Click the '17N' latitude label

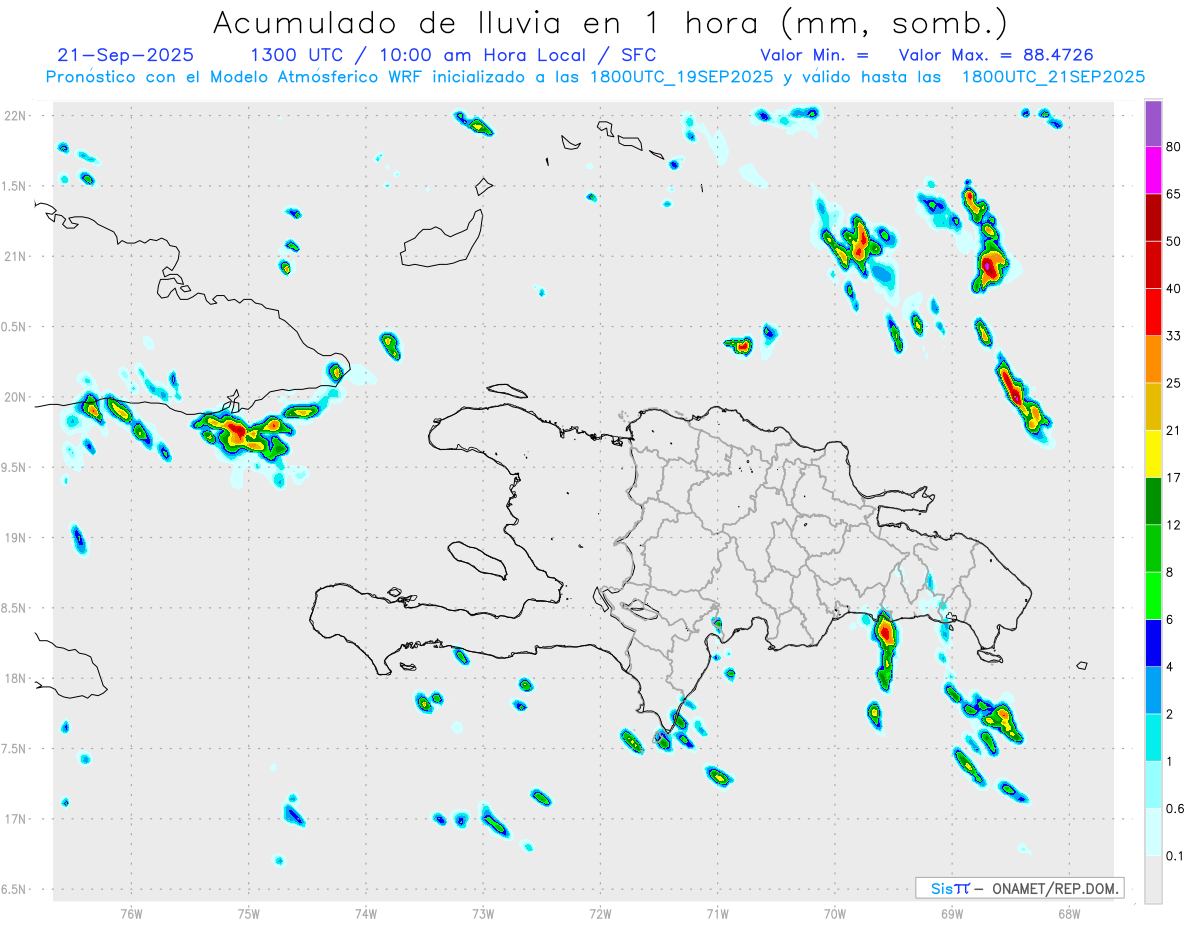click(x=16, y=819)
